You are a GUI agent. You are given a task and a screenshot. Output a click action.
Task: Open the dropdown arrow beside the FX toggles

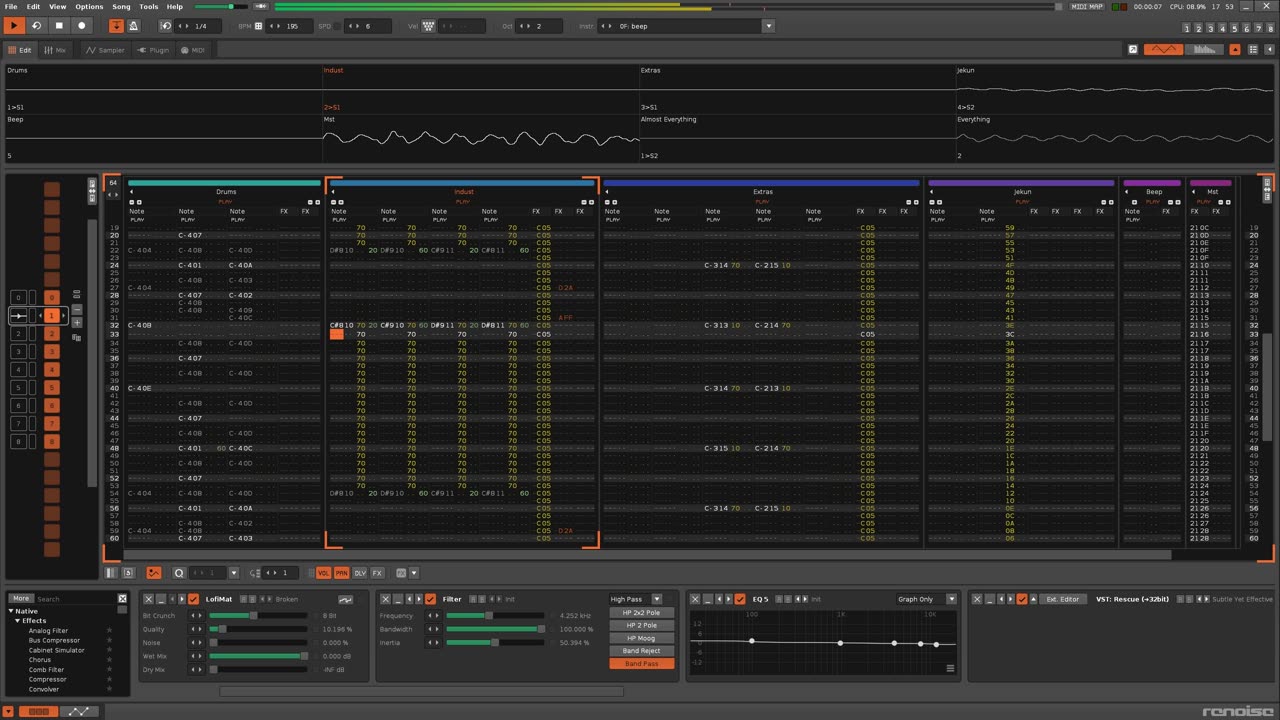click(x=415, y=573)
